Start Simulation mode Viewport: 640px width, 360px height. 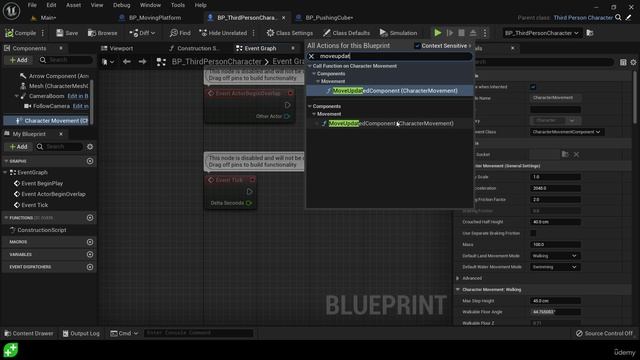tap(398, 33)
